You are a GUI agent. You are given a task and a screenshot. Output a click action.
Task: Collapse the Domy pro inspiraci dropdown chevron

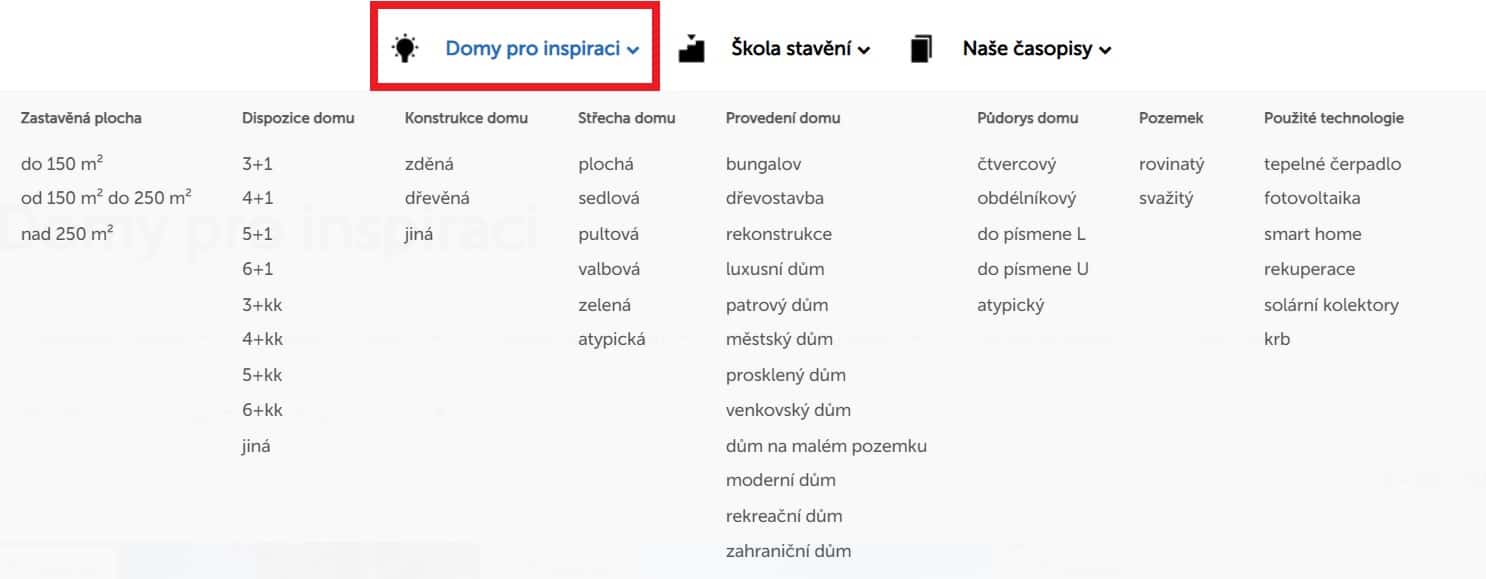(633, 50)
